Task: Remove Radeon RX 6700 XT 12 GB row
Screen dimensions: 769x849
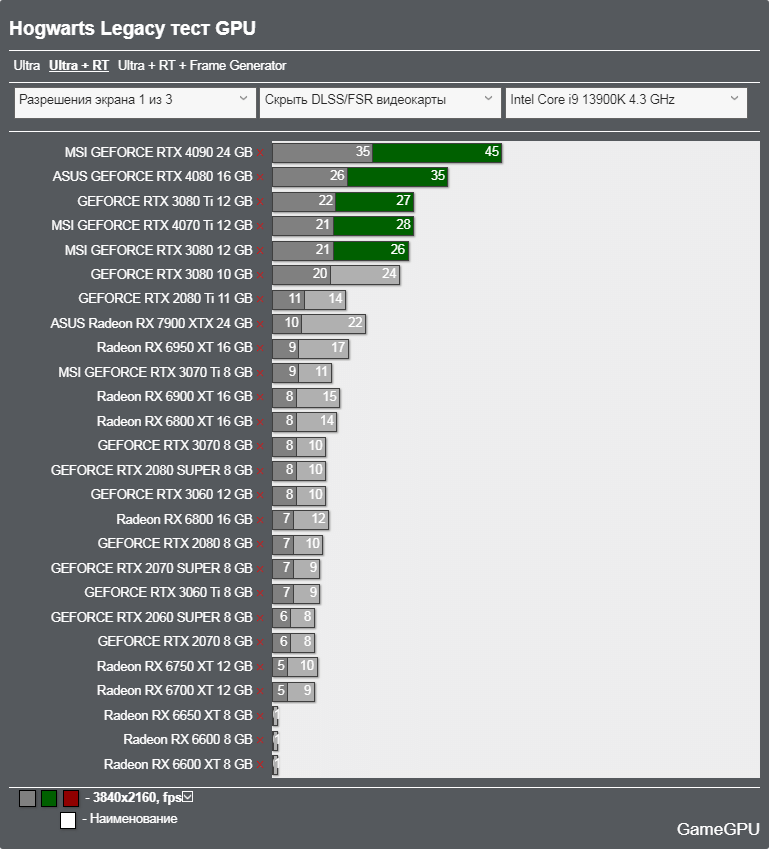Action: [260, 692]
